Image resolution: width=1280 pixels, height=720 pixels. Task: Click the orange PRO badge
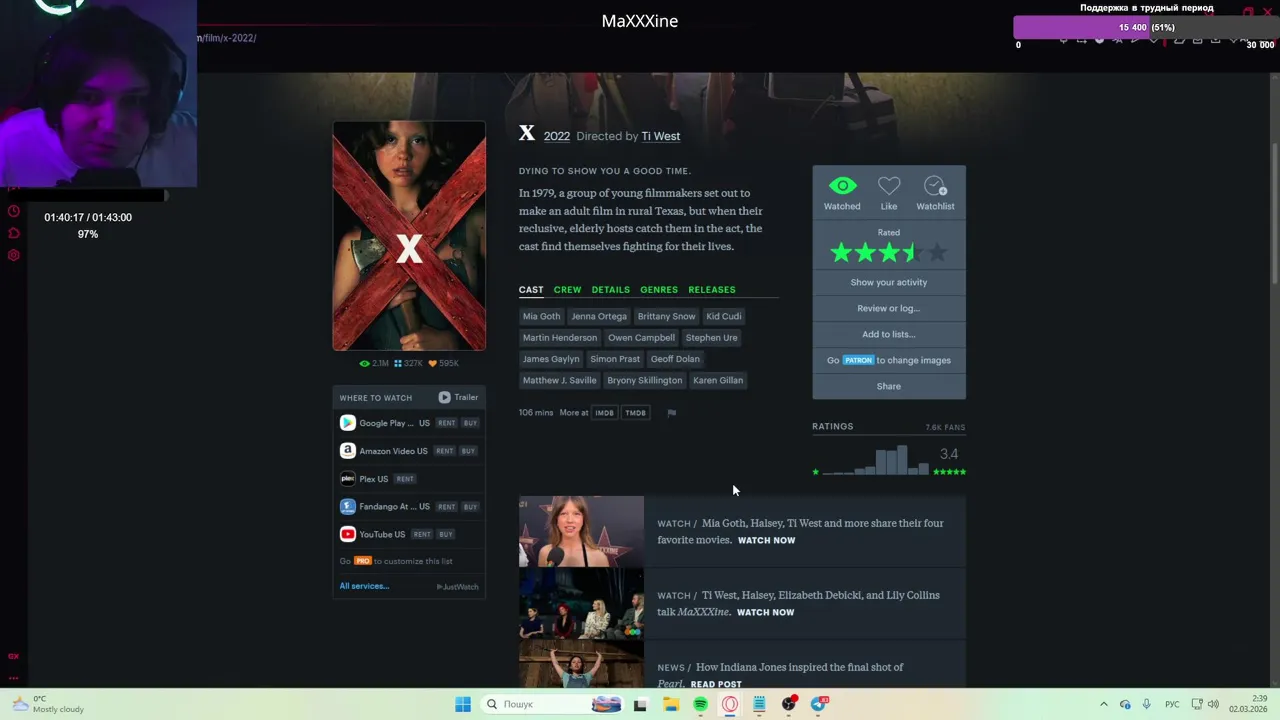(x=363, y=561)
